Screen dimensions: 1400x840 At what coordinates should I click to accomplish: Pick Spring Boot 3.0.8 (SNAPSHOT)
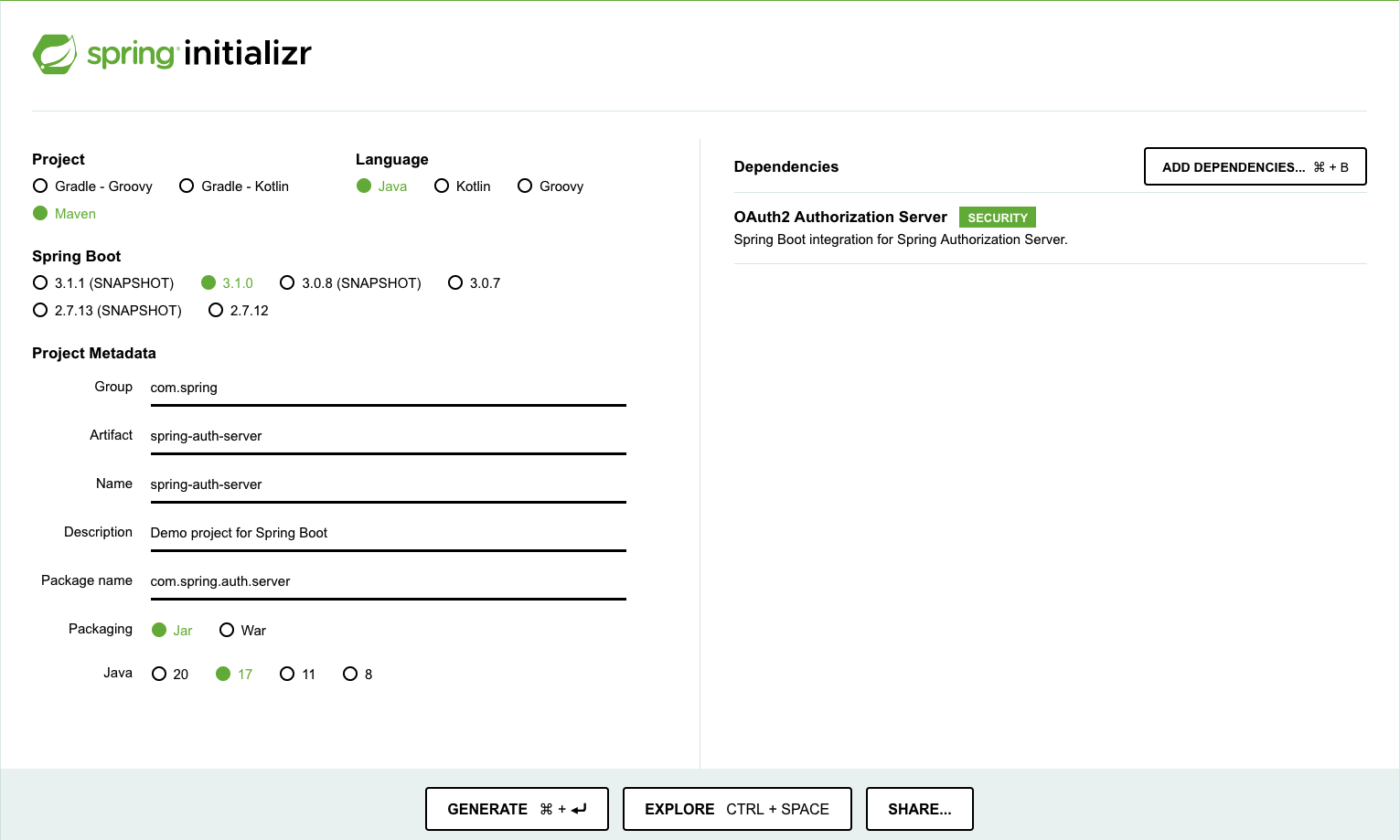pos(287,283)
